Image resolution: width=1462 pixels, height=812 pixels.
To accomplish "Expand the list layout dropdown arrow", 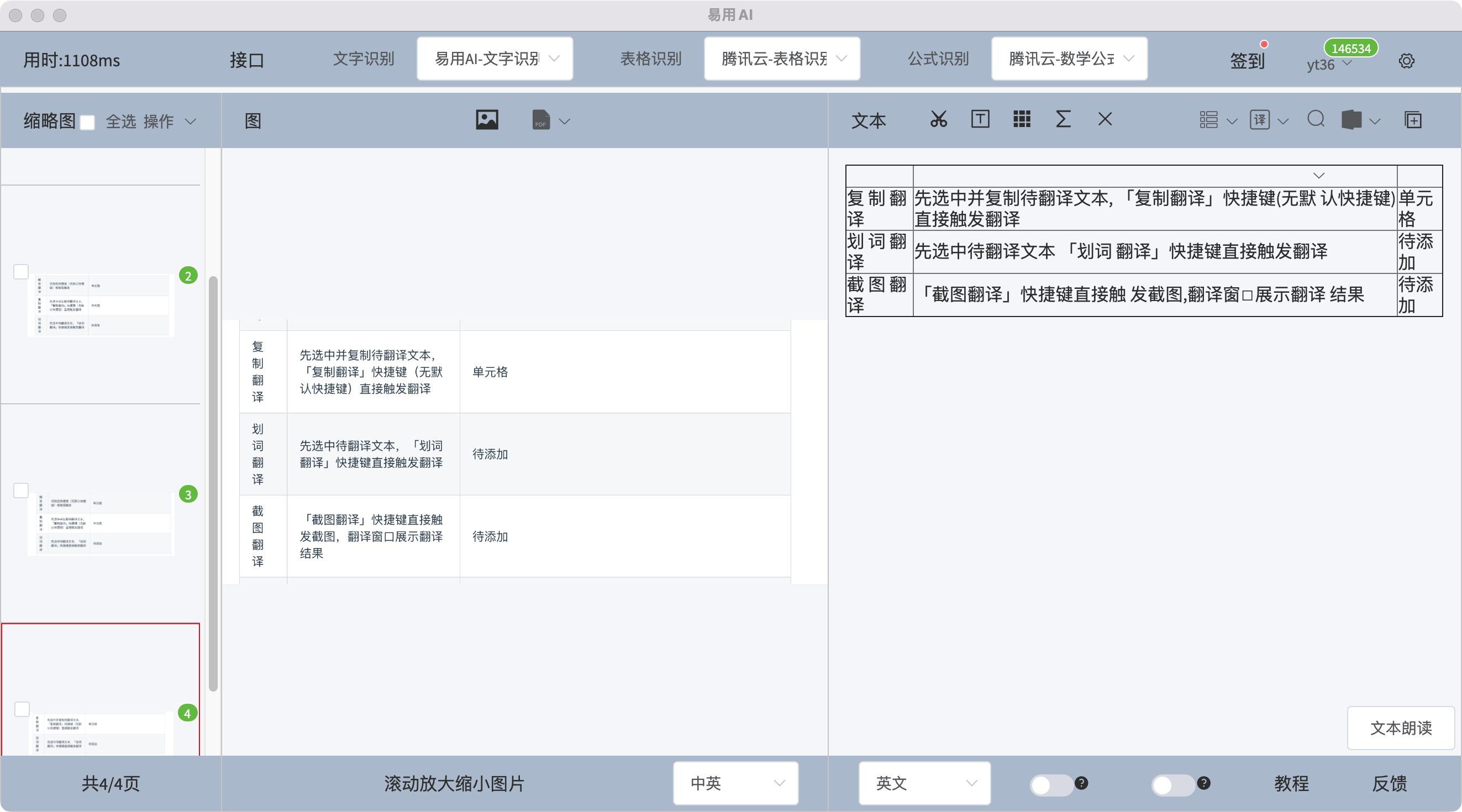I will (1232, 122).
